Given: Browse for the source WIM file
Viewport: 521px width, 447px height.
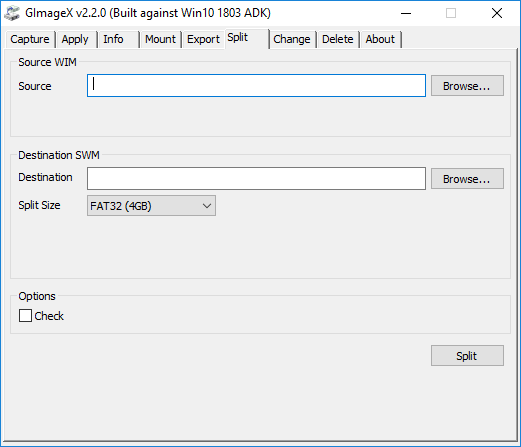Looking at the screenshot, I should (x=467, y=86).
